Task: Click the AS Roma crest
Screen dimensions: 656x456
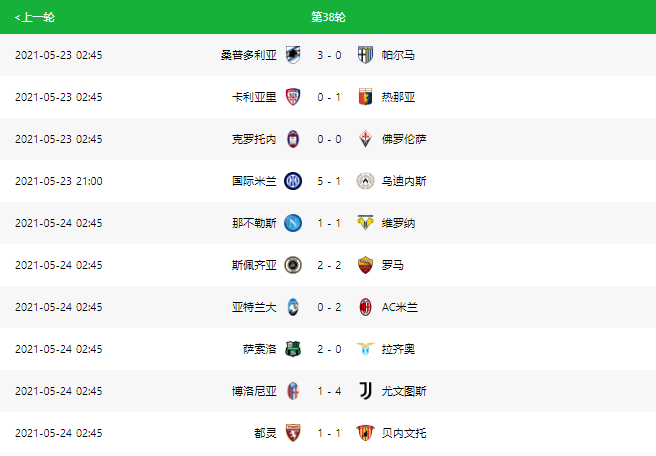Action: pos(365,265)
